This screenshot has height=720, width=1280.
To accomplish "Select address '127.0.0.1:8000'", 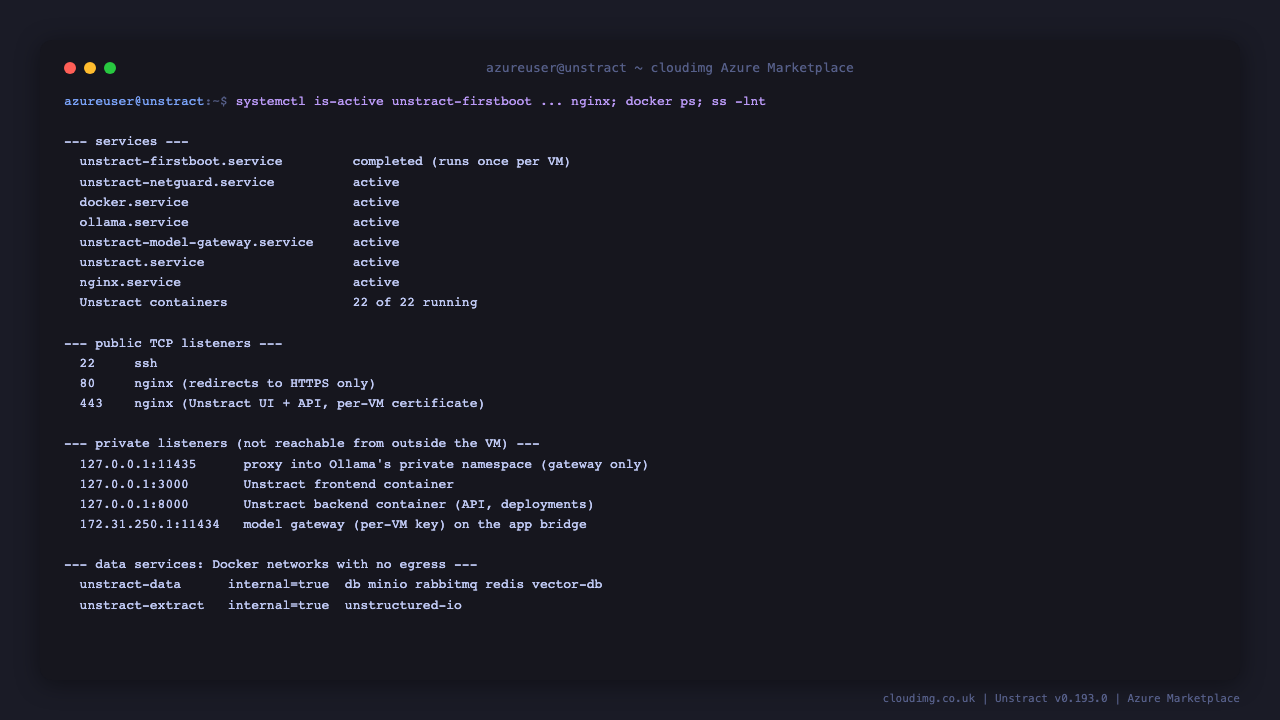I will click(134, 504).
